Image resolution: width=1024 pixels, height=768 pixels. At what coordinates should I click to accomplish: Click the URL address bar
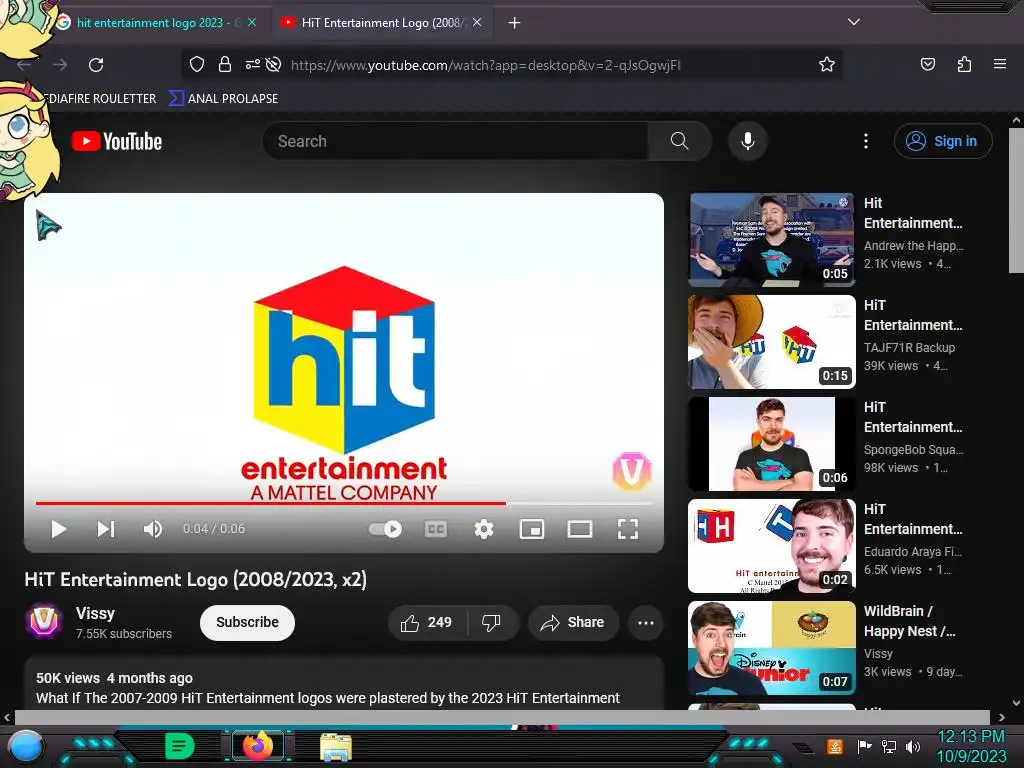pos(485,65)
